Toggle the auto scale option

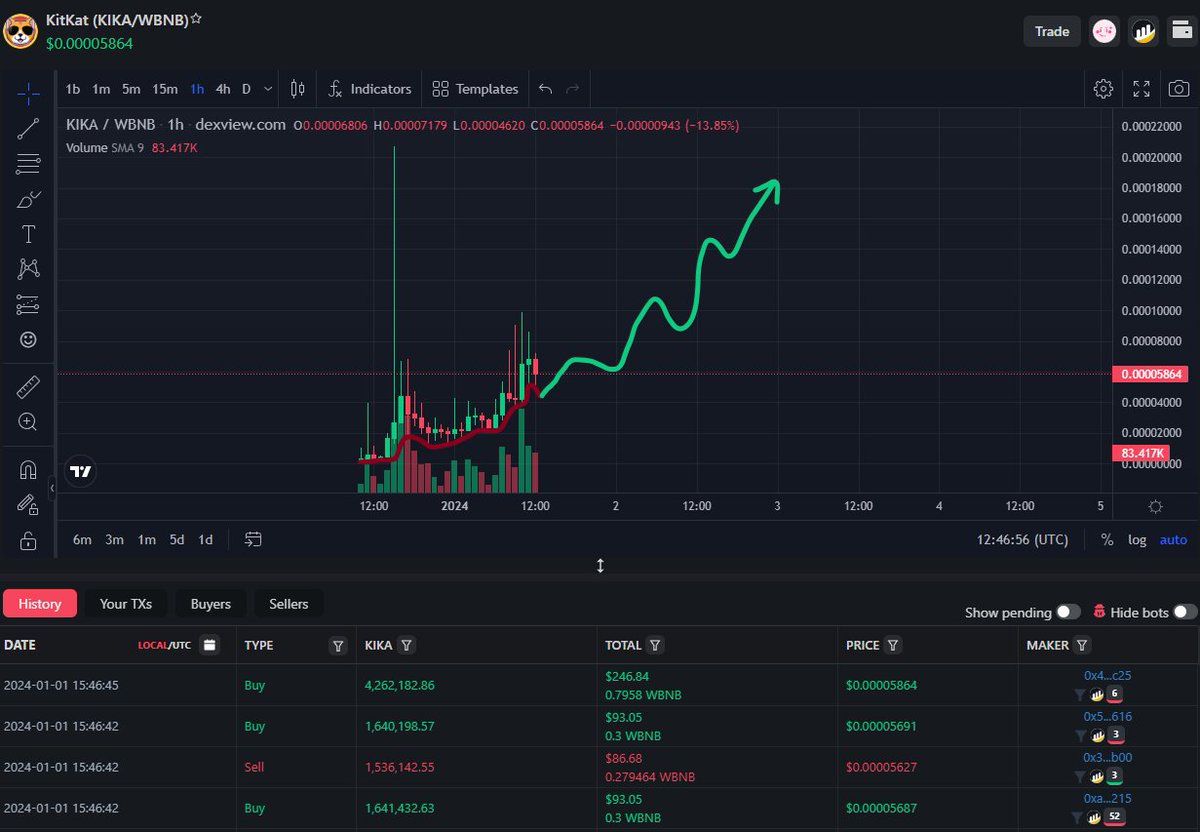(1173, 540)
